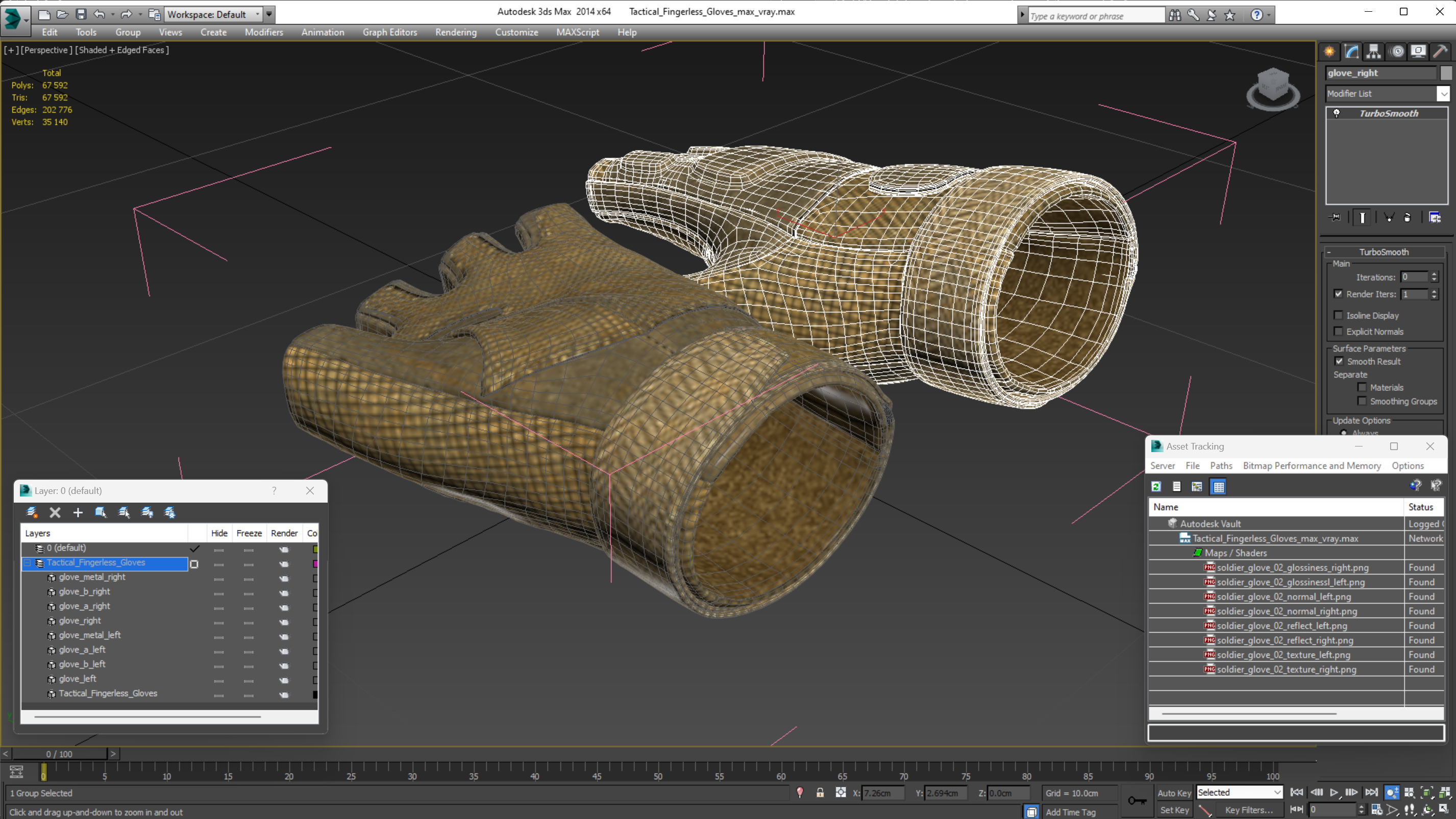Click the pin stack icon under modifier stack
This screenshot has height=819, width=1456.
[x=1335, y=217]
